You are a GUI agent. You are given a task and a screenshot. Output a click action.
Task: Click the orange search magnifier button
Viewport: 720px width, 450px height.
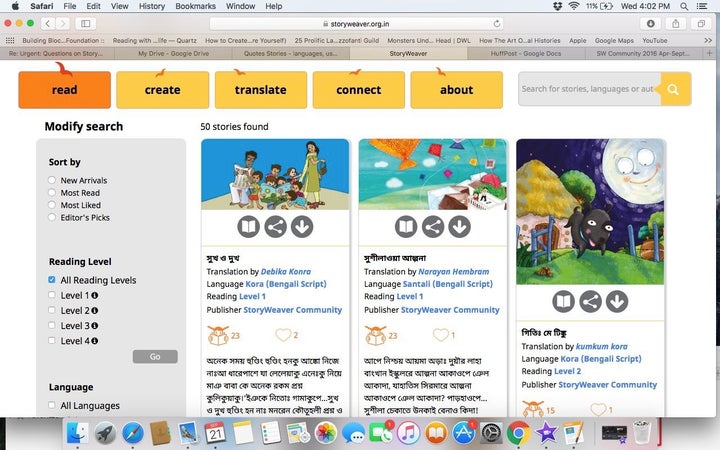674,89
